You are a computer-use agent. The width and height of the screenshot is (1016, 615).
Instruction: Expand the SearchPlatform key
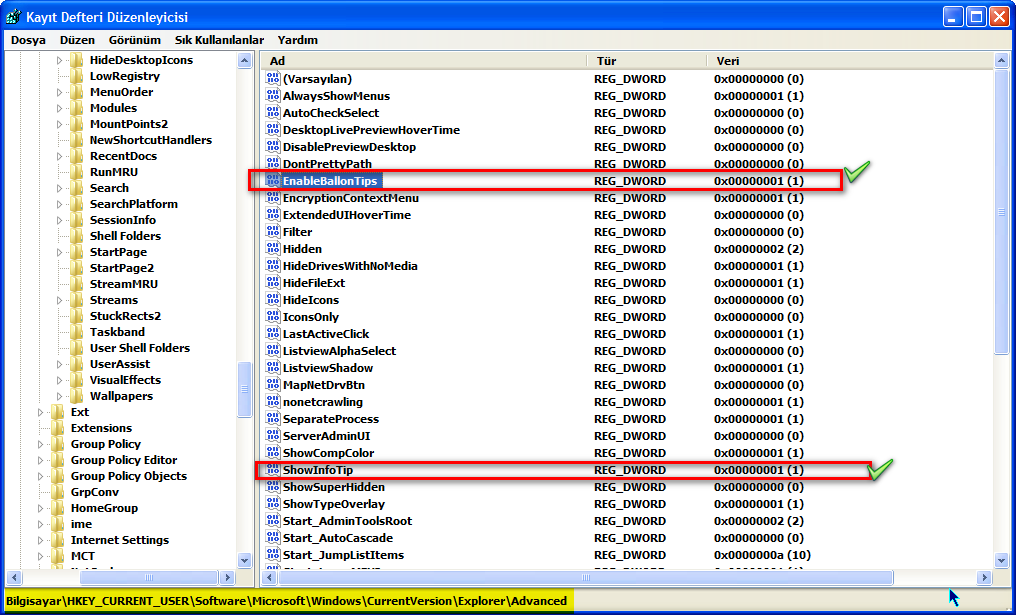pyautogui.click(x=60, y=204)
